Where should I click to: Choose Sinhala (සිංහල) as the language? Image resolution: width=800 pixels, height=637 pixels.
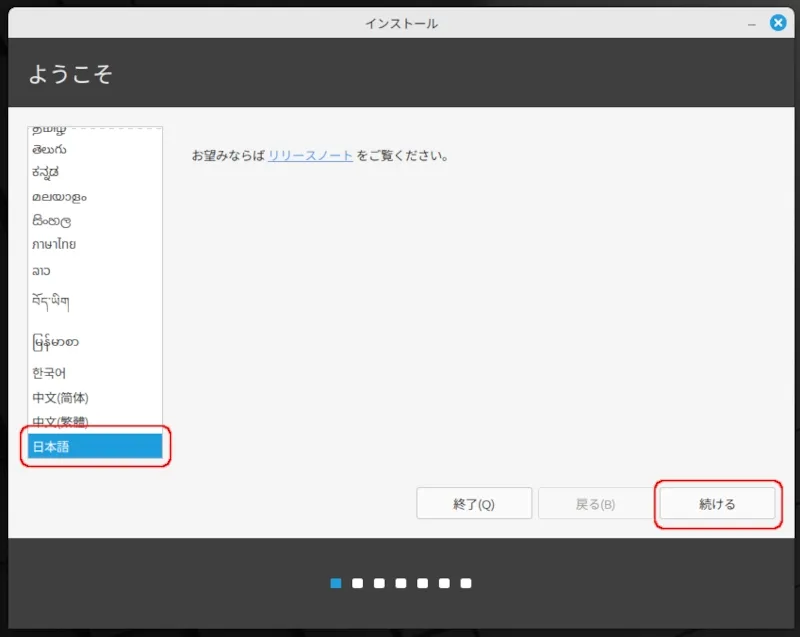click(51, 220)
